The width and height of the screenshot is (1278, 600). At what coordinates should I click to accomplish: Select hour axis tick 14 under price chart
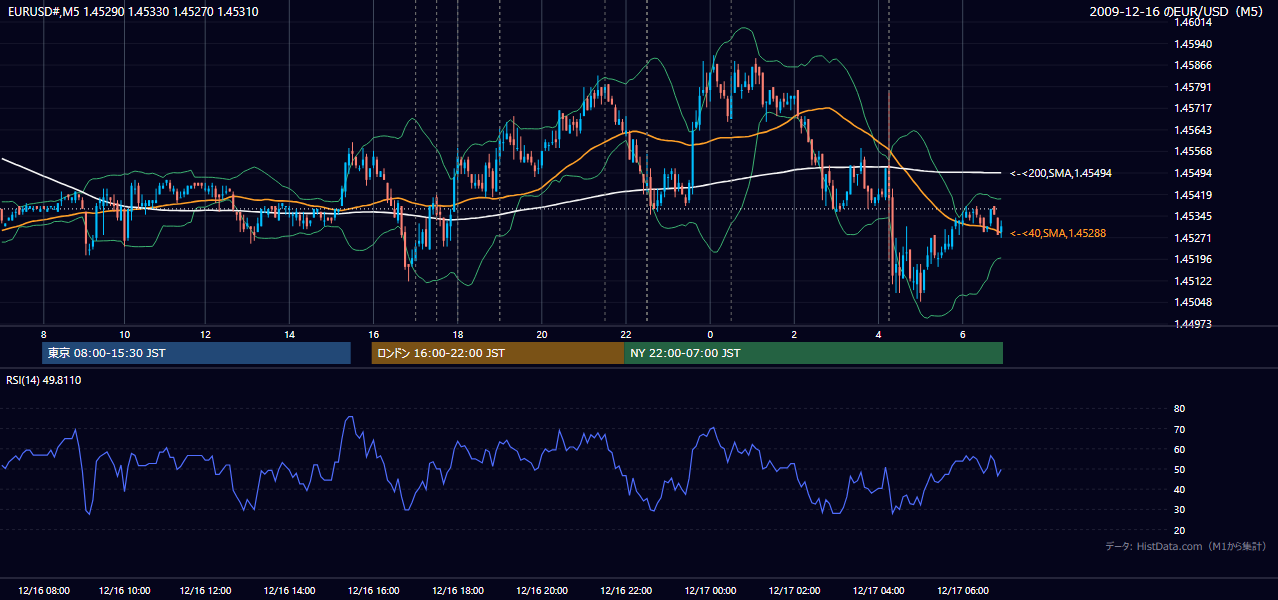(x=289, y=334)
